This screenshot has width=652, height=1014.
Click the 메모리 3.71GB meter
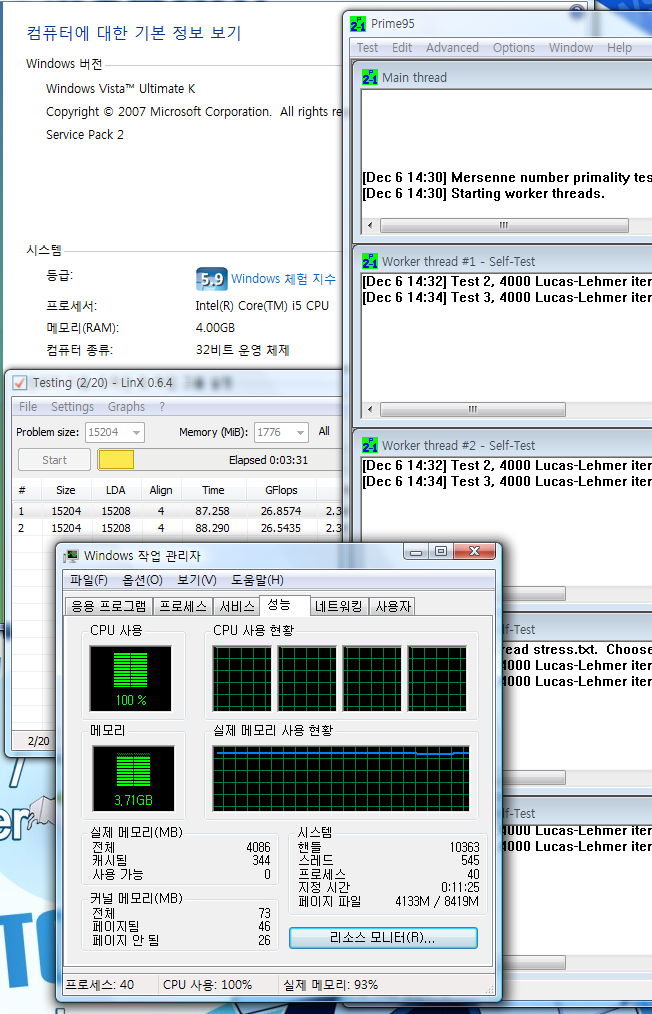pos(133,779)
